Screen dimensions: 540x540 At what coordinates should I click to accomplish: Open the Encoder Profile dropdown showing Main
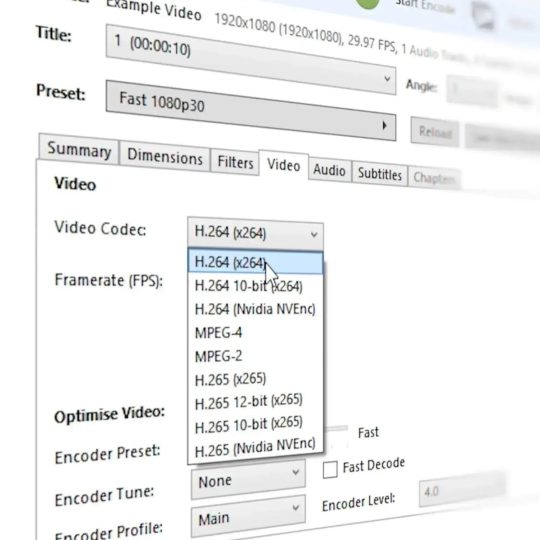click(248, 516)
